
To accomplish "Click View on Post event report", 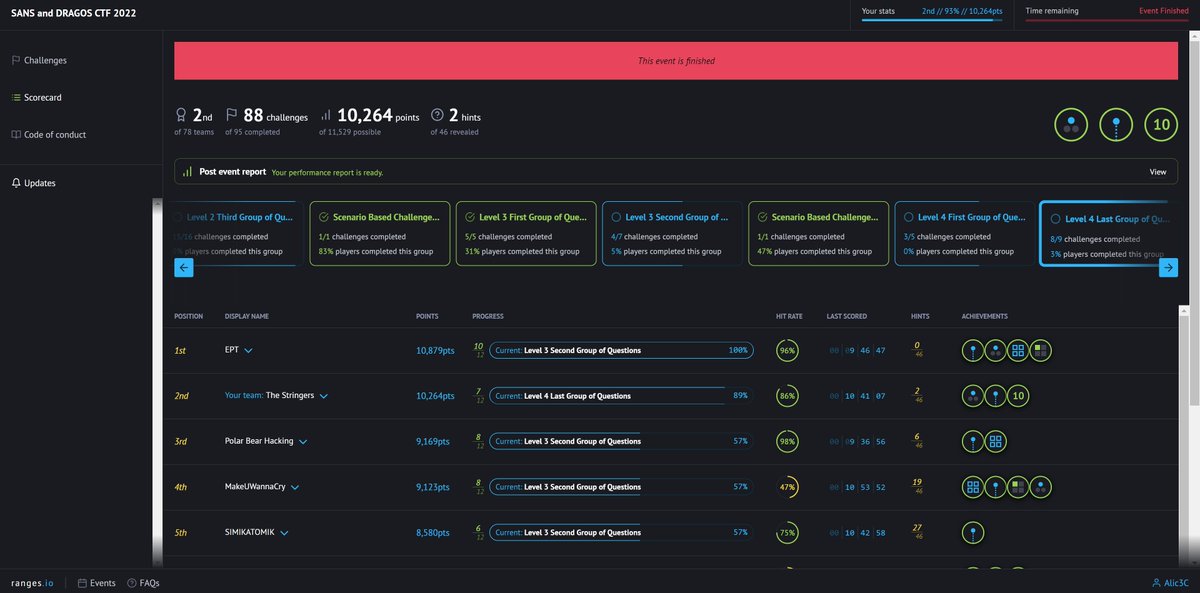I will pos(1158,172).
